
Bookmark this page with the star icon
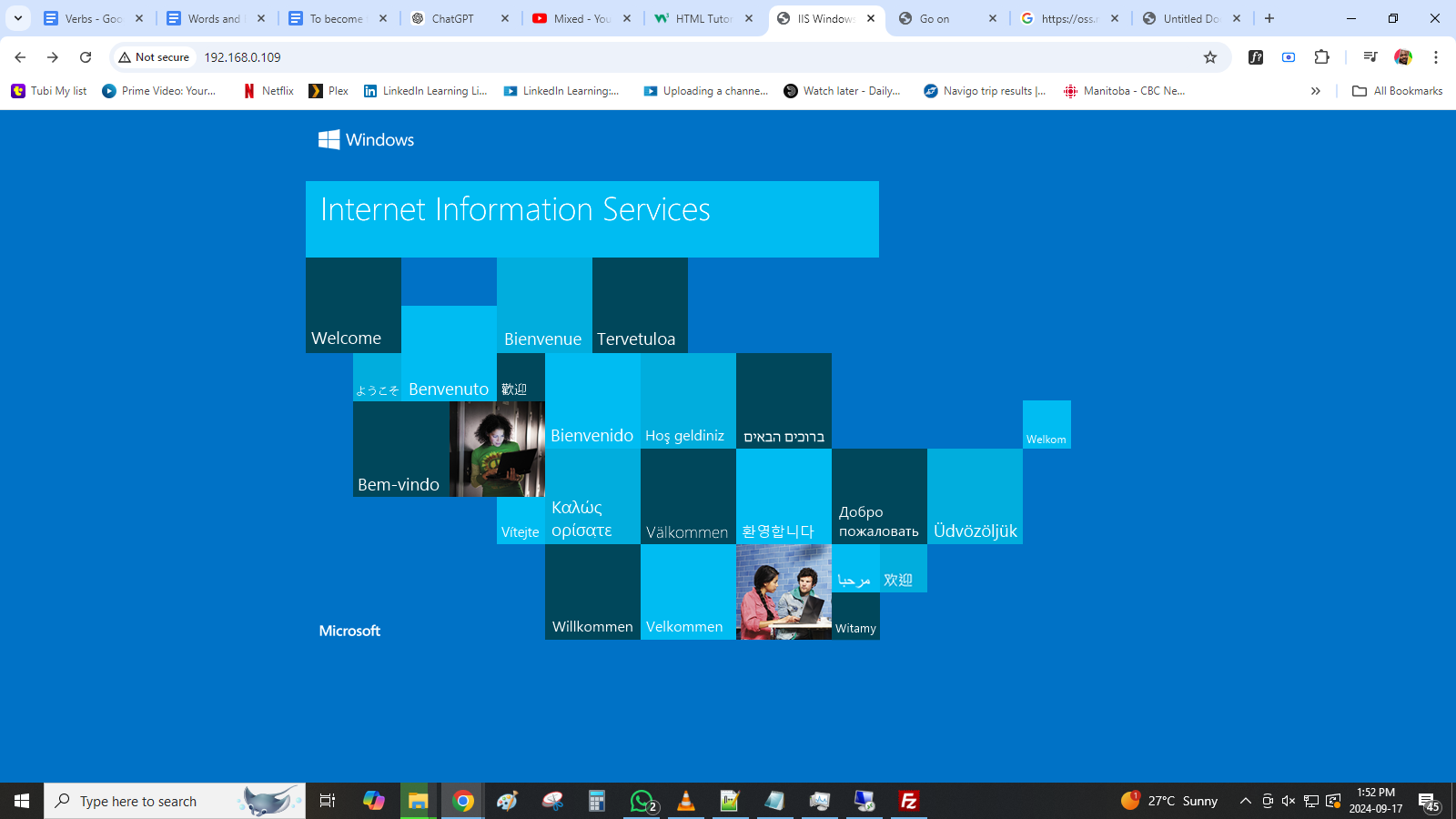pos(1209,57)
